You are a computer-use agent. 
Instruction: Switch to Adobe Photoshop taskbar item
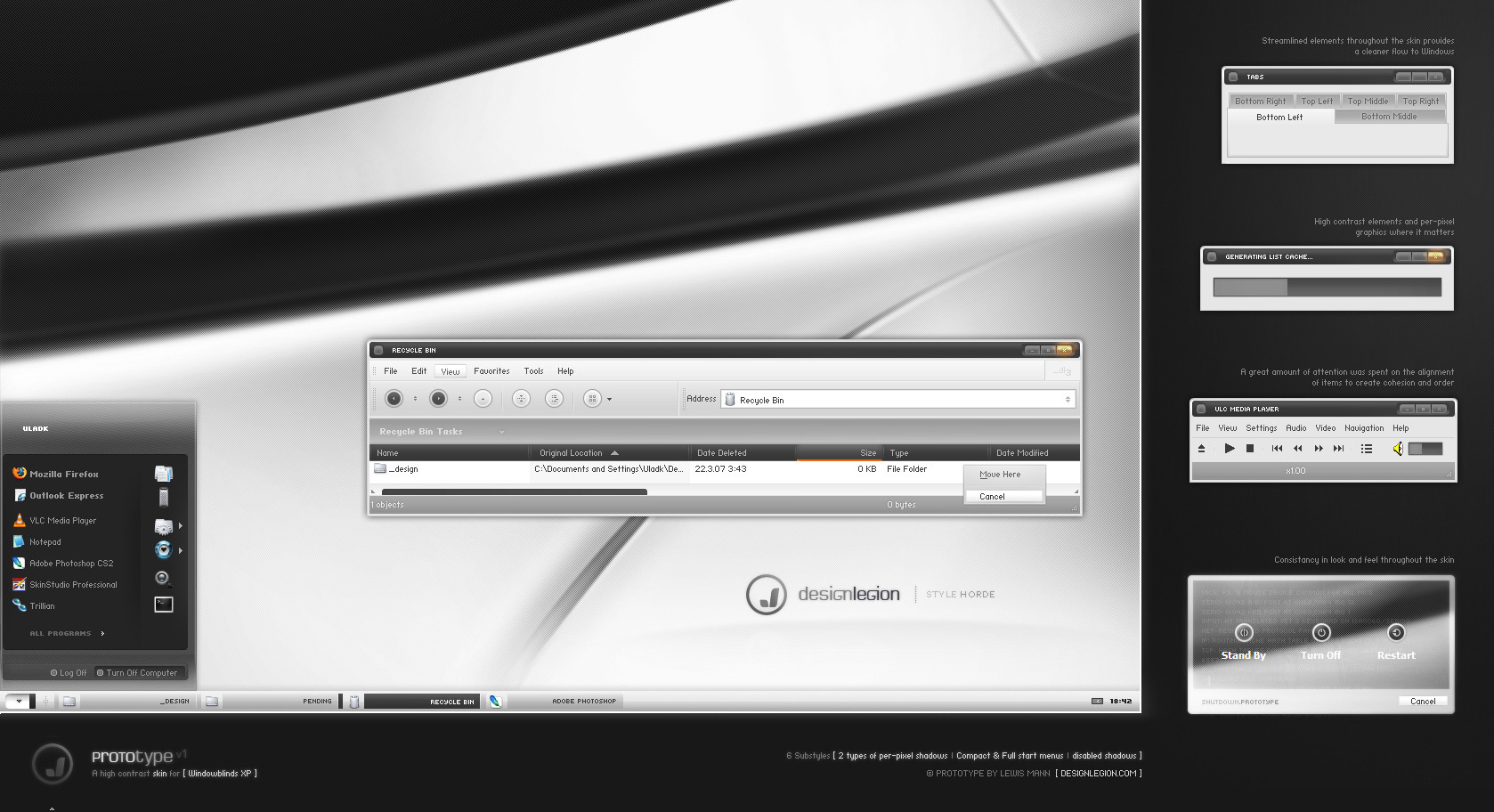click(x=554, y=702)
